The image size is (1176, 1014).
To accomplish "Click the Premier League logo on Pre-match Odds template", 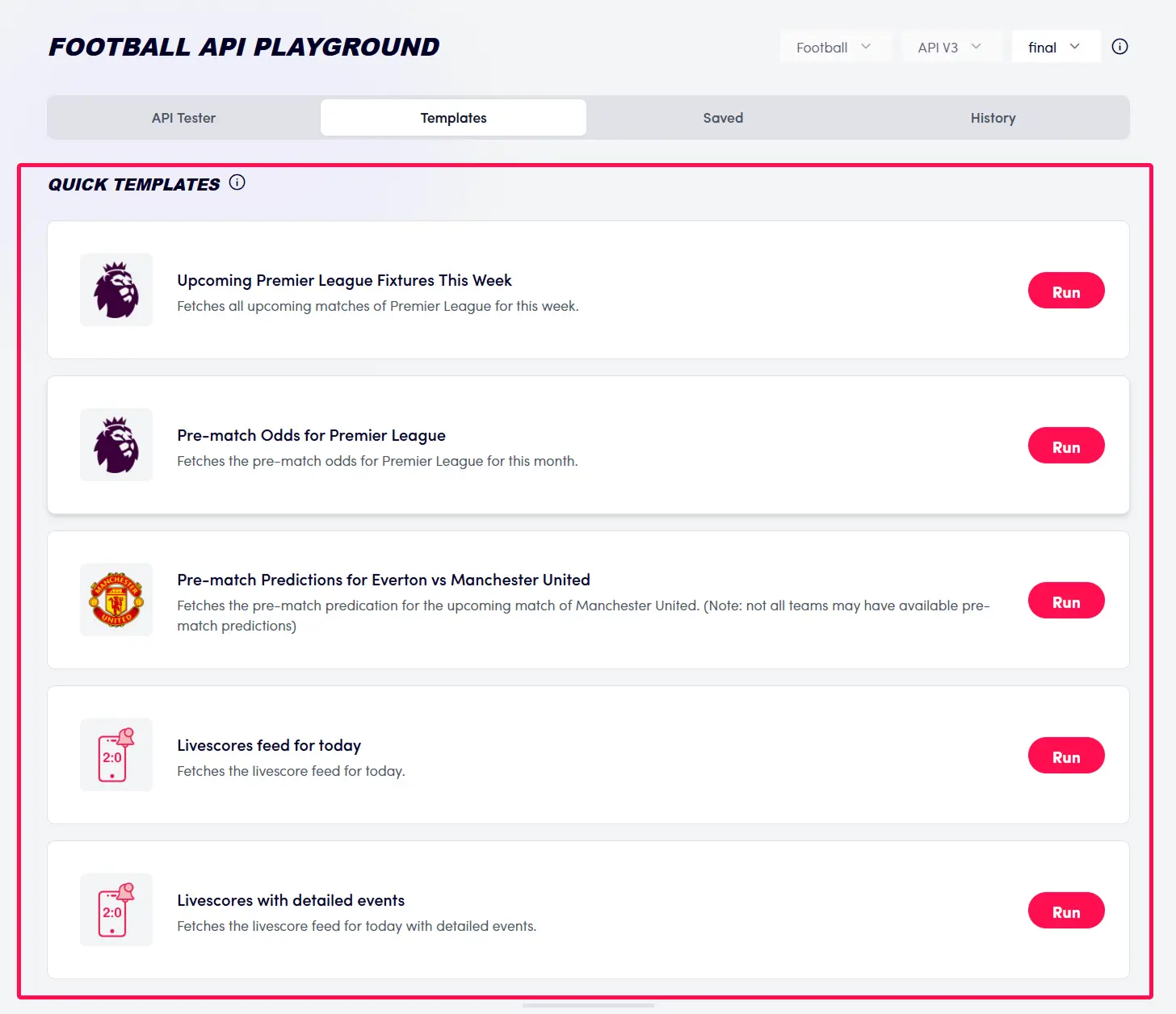I will 115,445.
